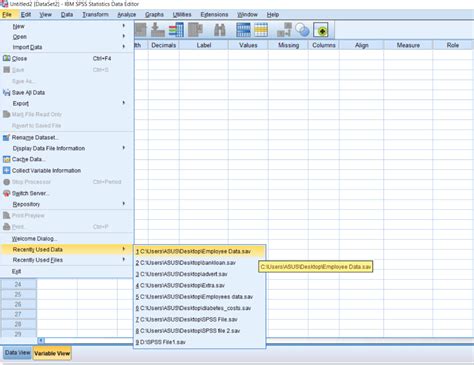Click the Measure column header

point(408,45)
